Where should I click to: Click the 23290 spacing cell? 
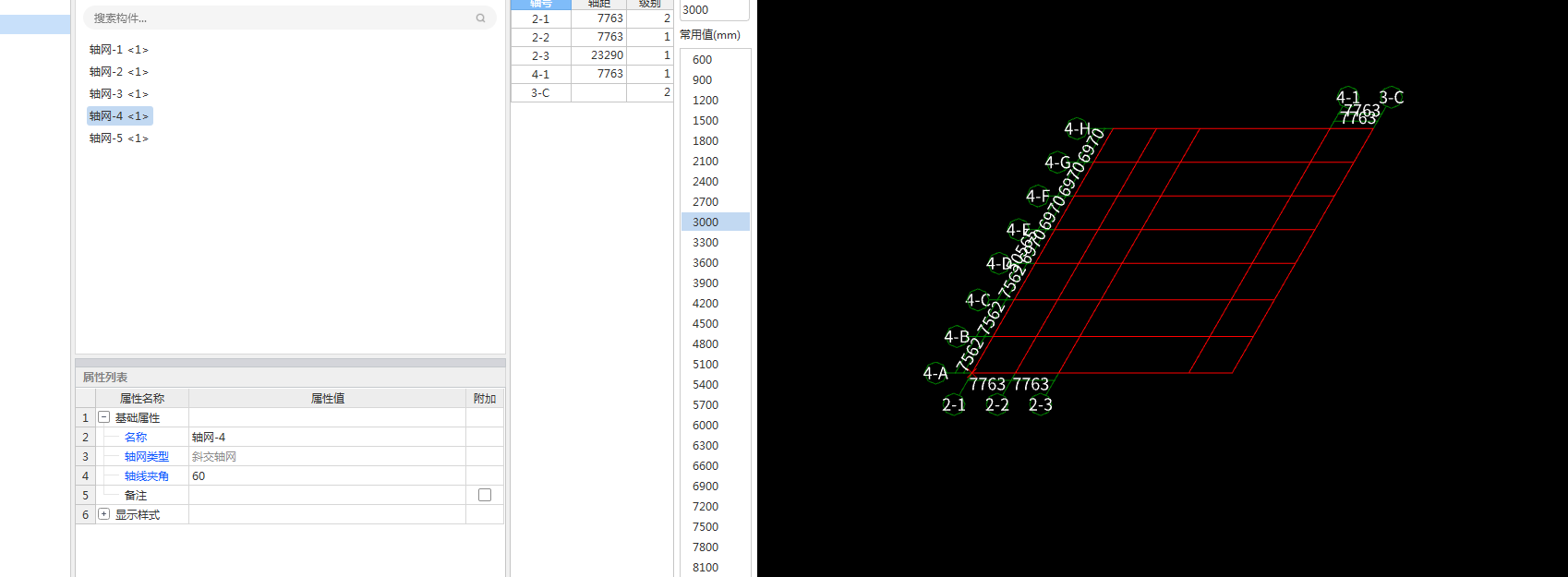[598, 55]
